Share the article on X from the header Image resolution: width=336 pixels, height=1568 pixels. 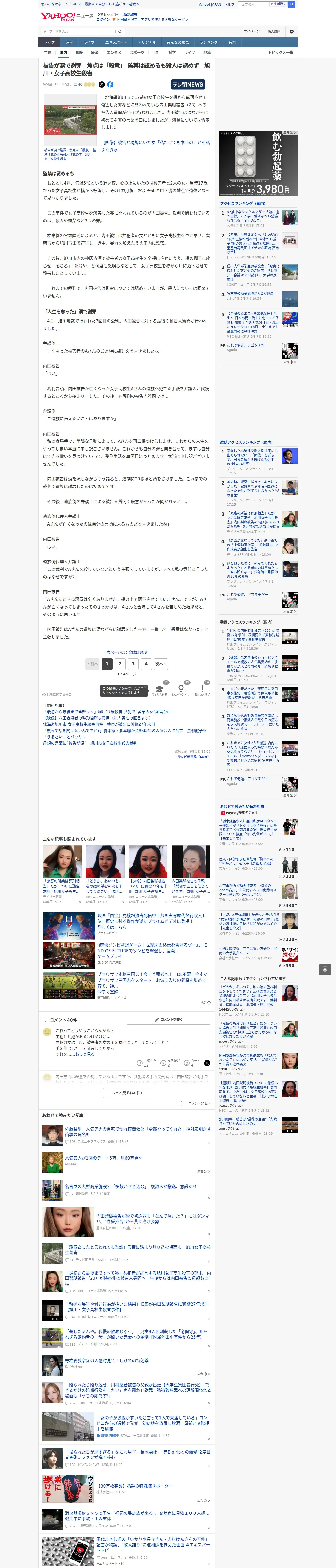click(x=102, y=85)
